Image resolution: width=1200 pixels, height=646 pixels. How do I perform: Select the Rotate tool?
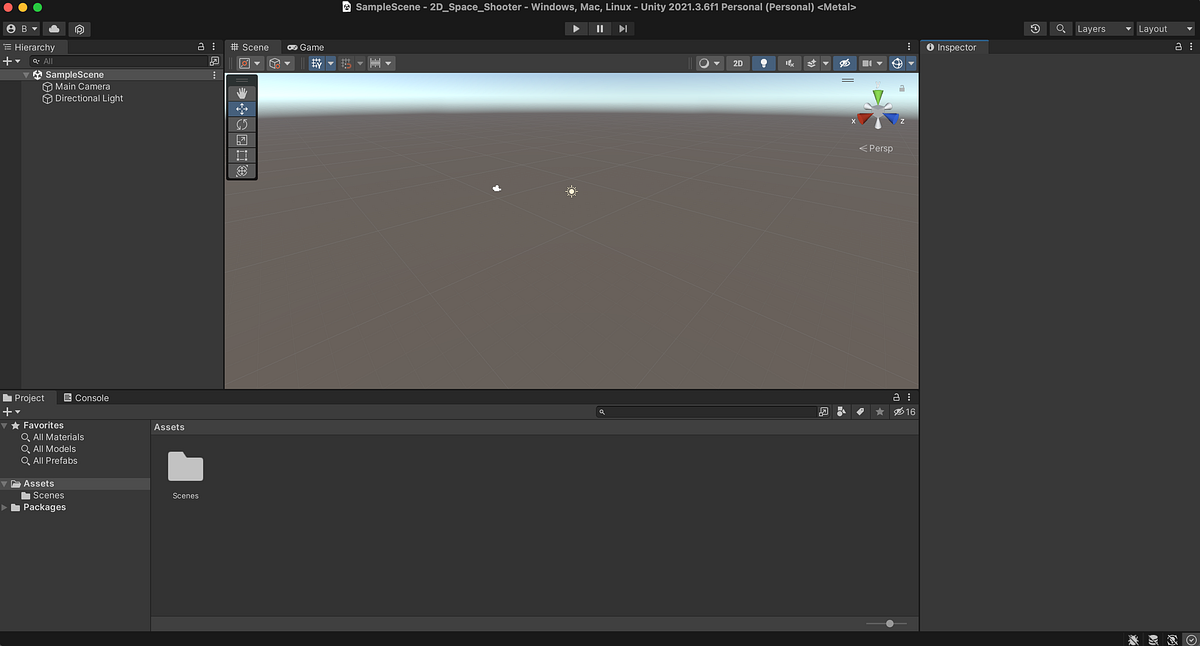pos(241,124)
